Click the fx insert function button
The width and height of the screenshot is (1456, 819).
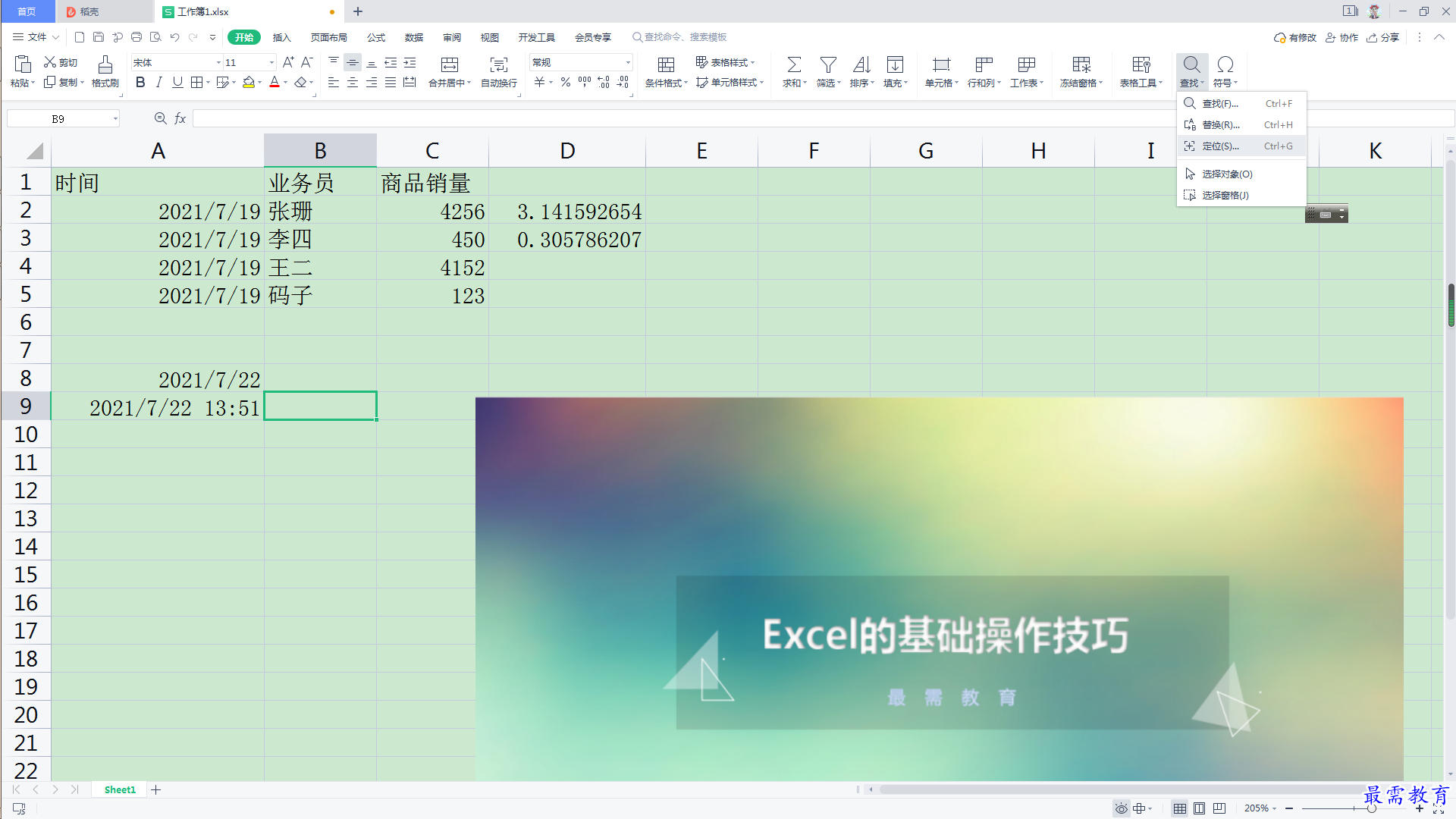pos(180,118)
